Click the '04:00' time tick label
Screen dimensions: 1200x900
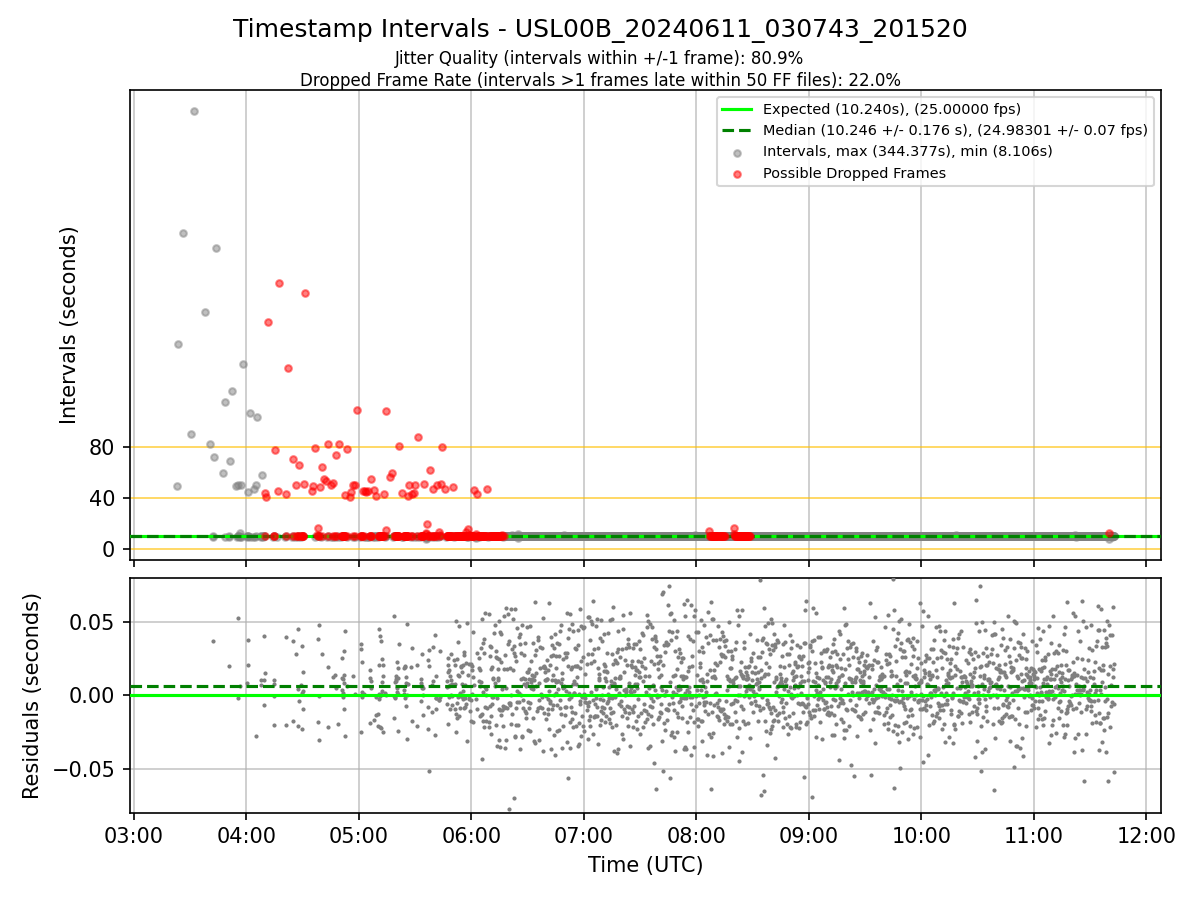click(246, 834)
